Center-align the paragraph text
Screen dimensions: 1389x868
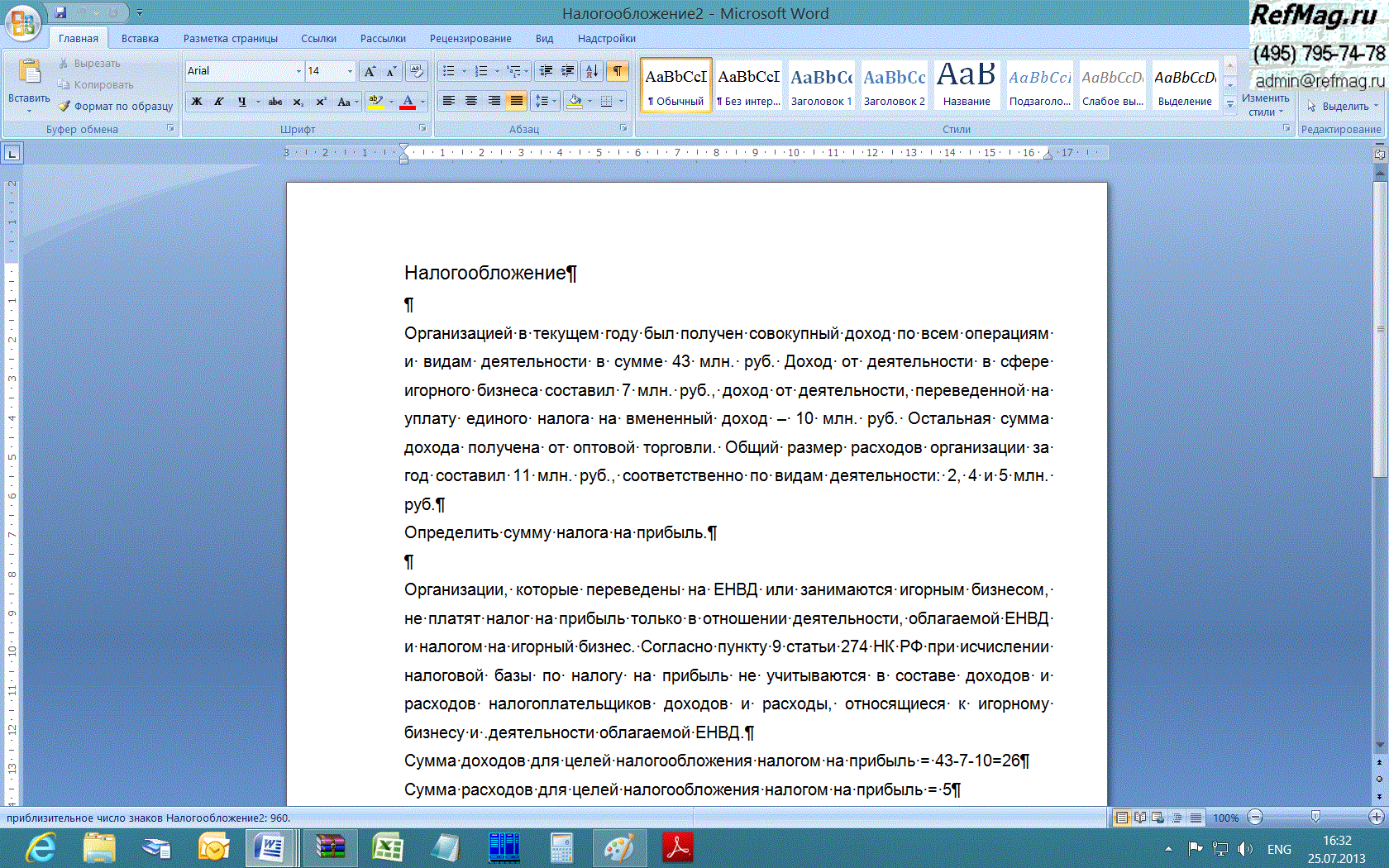click(x=471, y=101)
